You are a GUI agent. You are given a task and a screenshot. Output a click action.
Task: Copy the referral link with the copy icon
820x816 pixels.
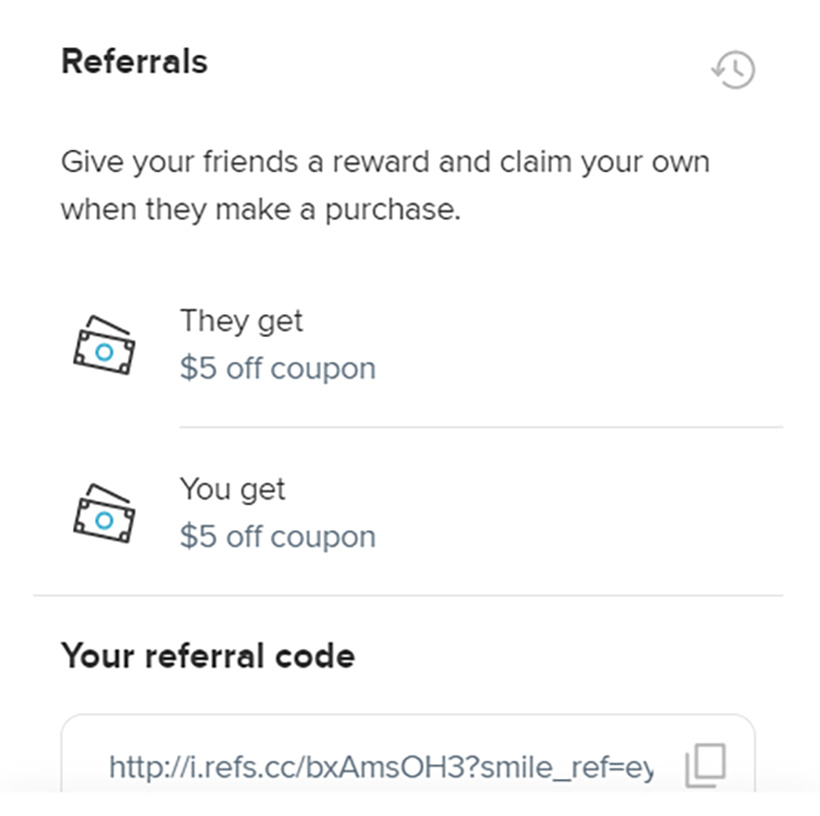point(705,766)
